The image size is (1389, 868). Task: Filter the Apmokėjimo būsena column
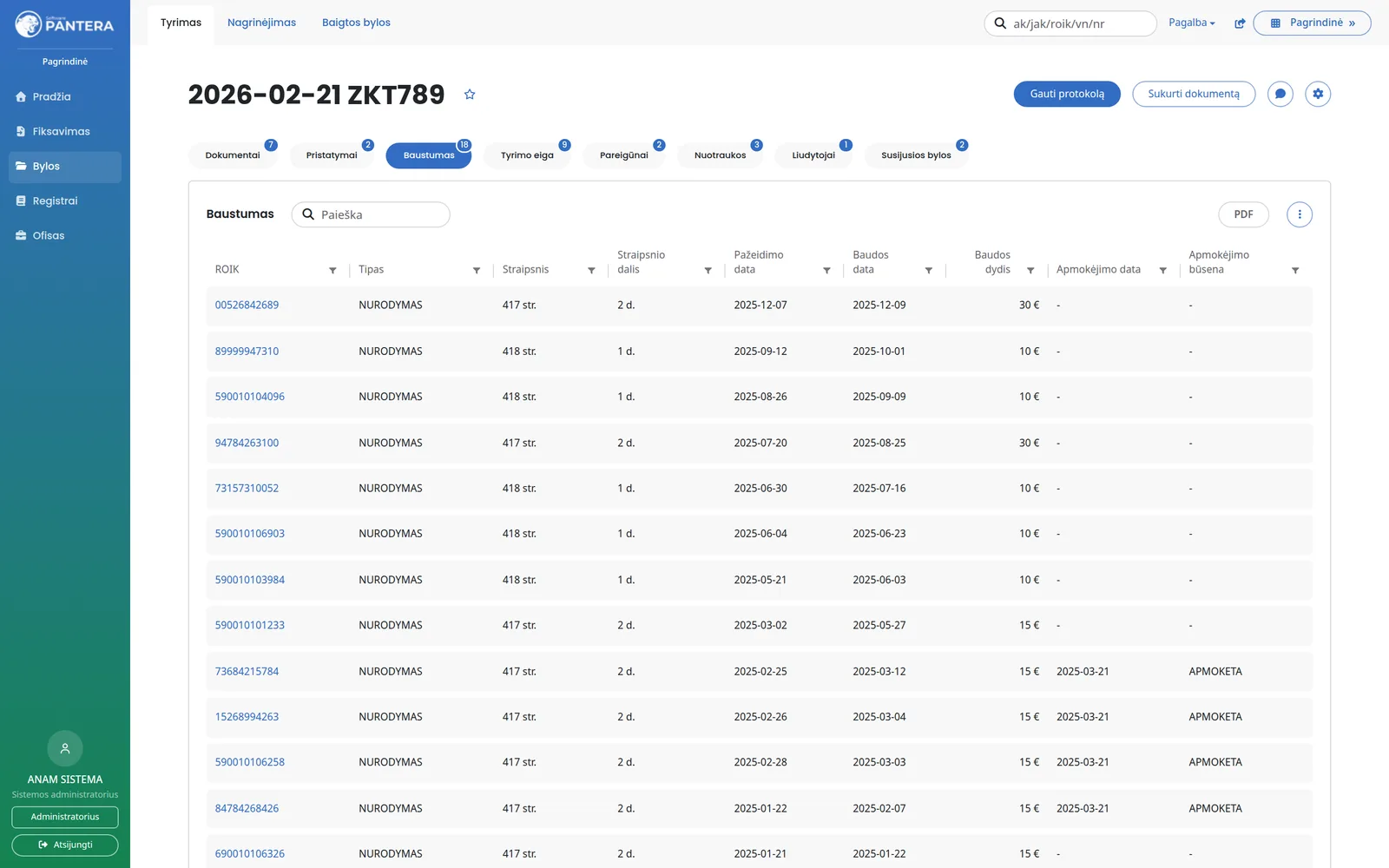(x=1295, y=271)
